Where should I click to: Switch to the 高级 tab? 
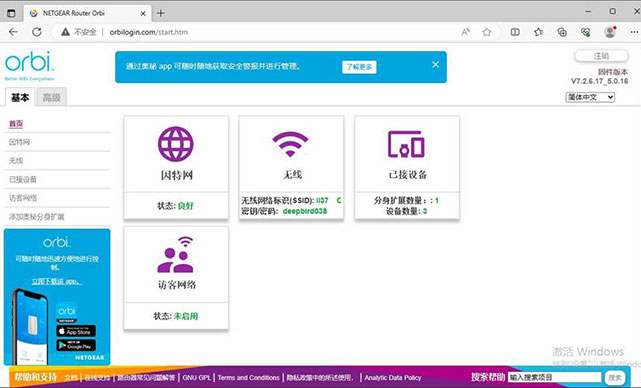point(52,97)
